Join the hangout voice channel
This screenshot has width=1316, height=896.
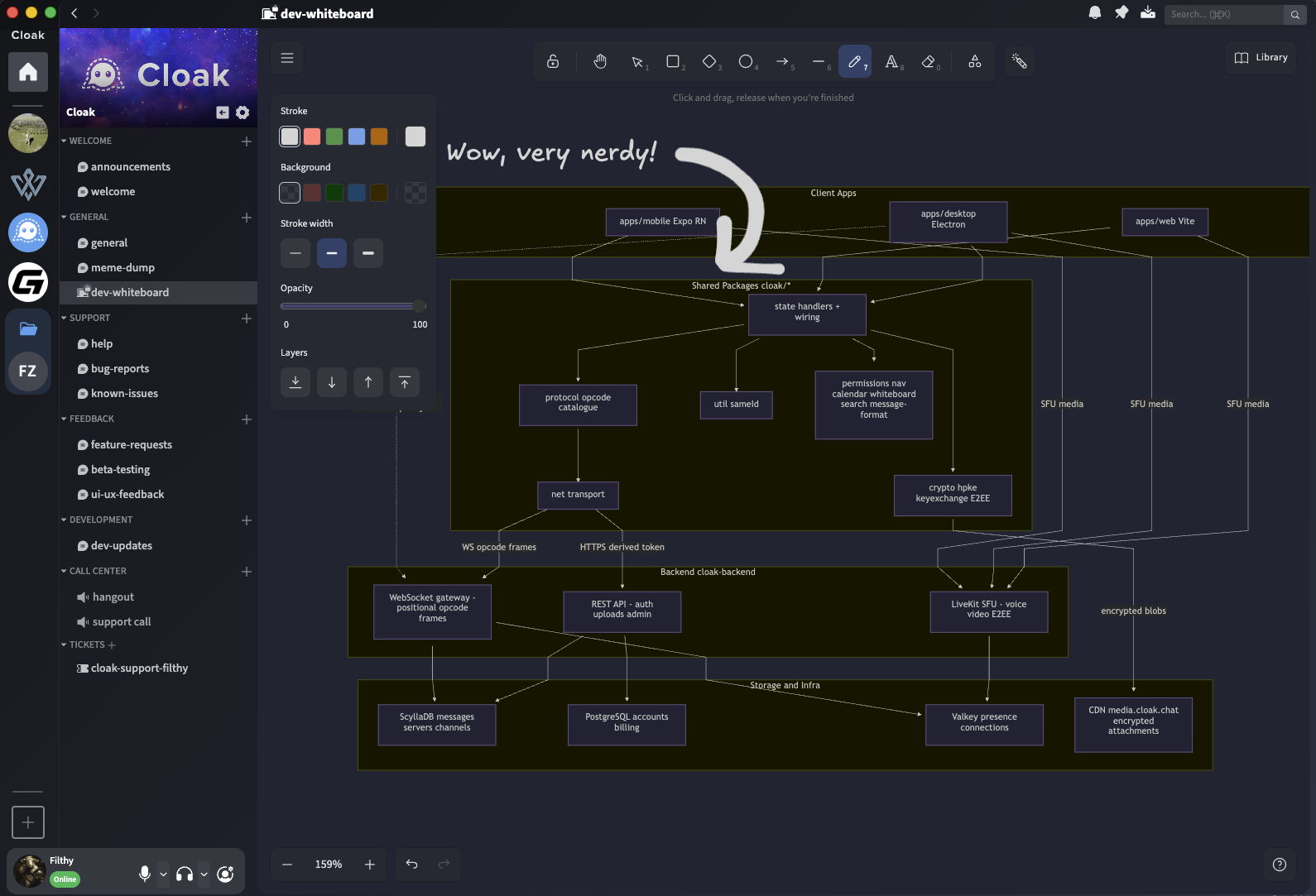[x=157, y=597]
